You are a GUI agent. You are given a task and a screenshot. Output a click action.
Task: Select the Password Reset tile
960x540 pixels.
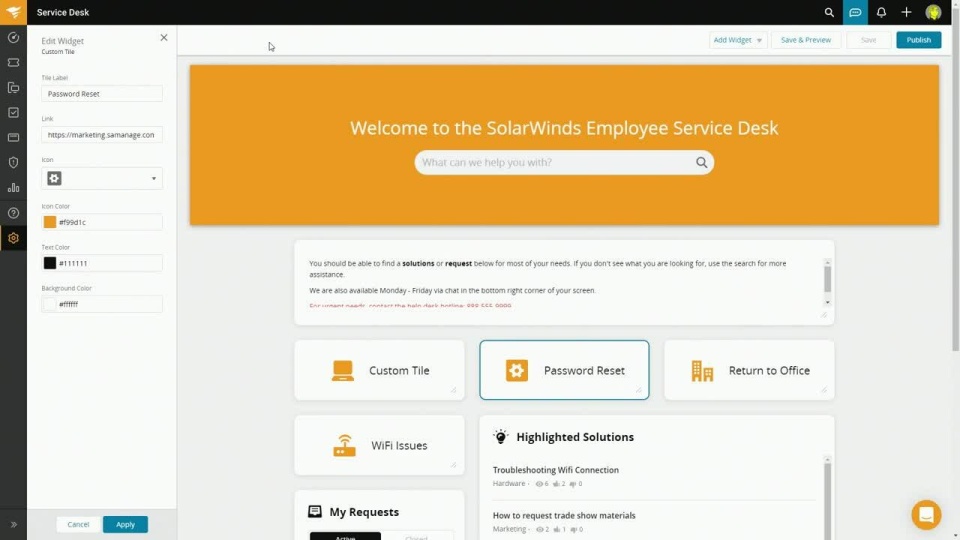[564, 370]
